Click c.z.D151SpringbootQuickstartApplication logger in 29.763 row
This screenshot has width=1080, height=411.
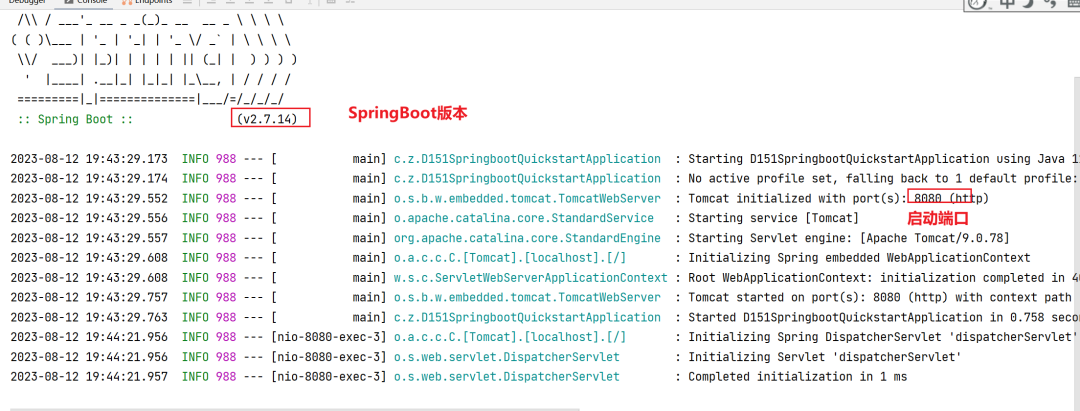[x=527, y=317]
